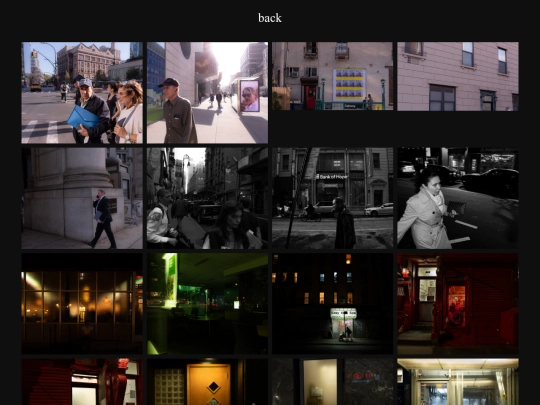
Task: Open photo of brightly lit glass entrance canopy
Action: tap(458, 382)
